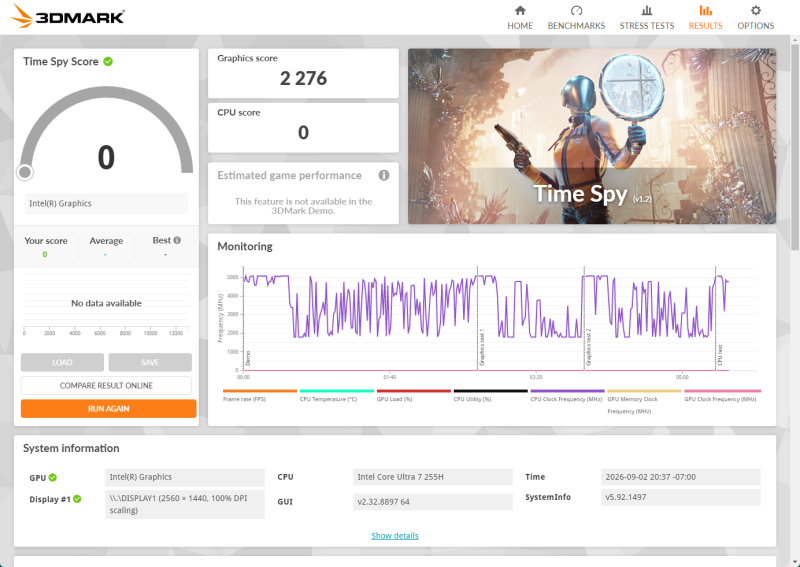Click the Time Spy banner image
Viewport: 800px width, 567px height.
point(592,136)
